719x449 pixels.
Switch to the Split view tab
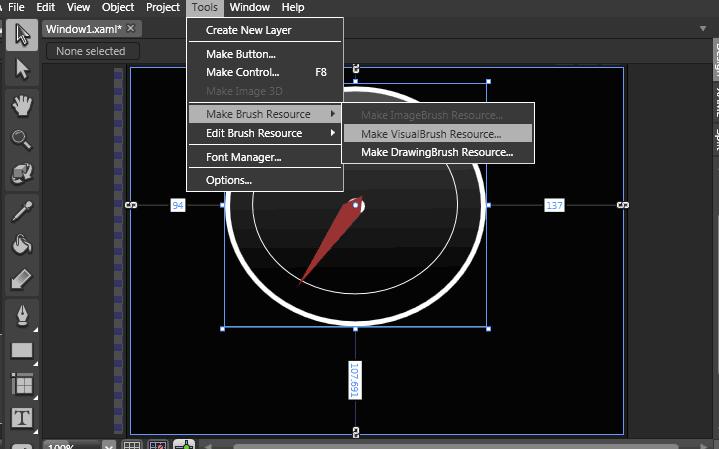tap(716, 140)
